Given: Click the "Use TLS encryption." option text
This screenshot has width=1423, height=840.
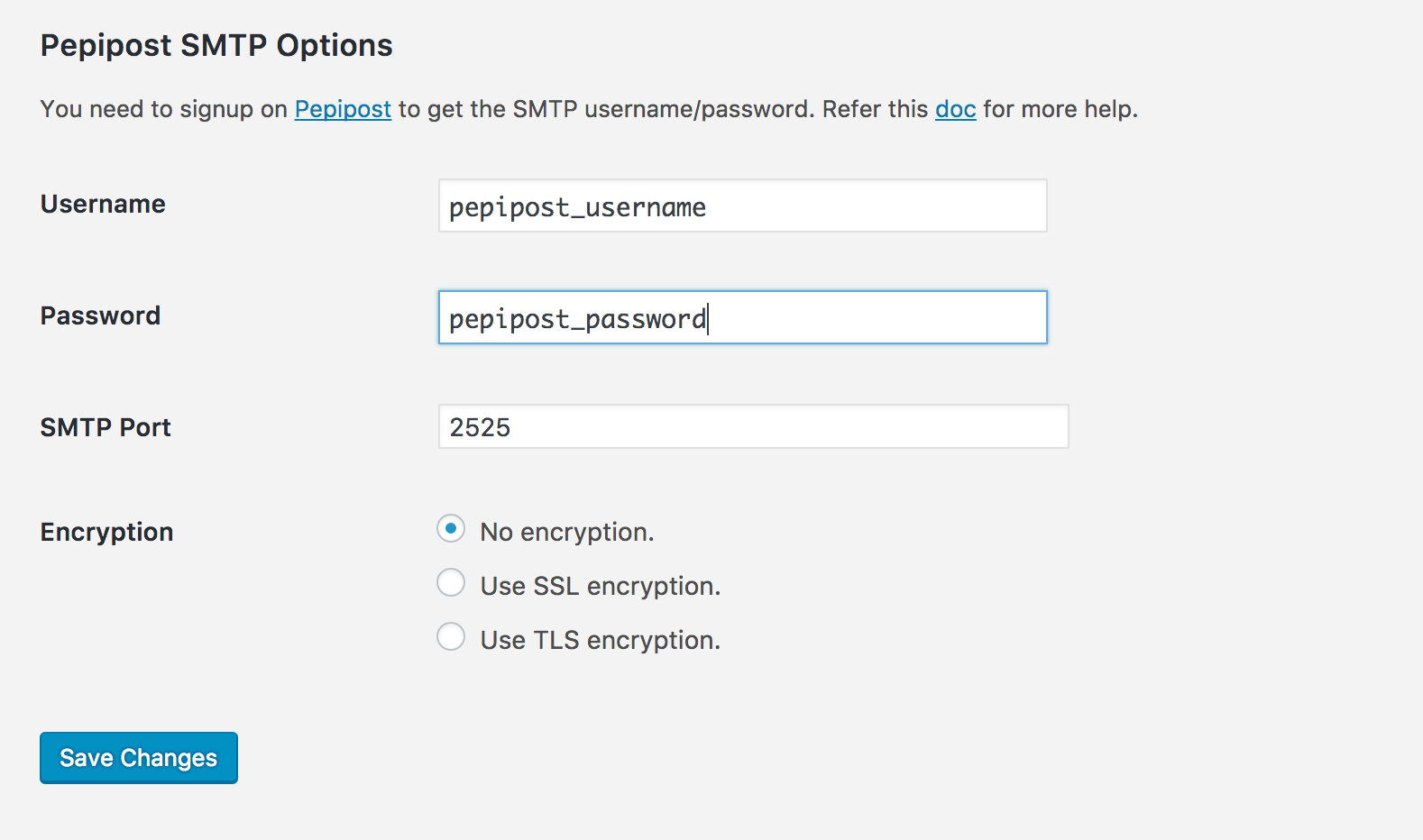Looking at the screenshot, I should point(600,641).
